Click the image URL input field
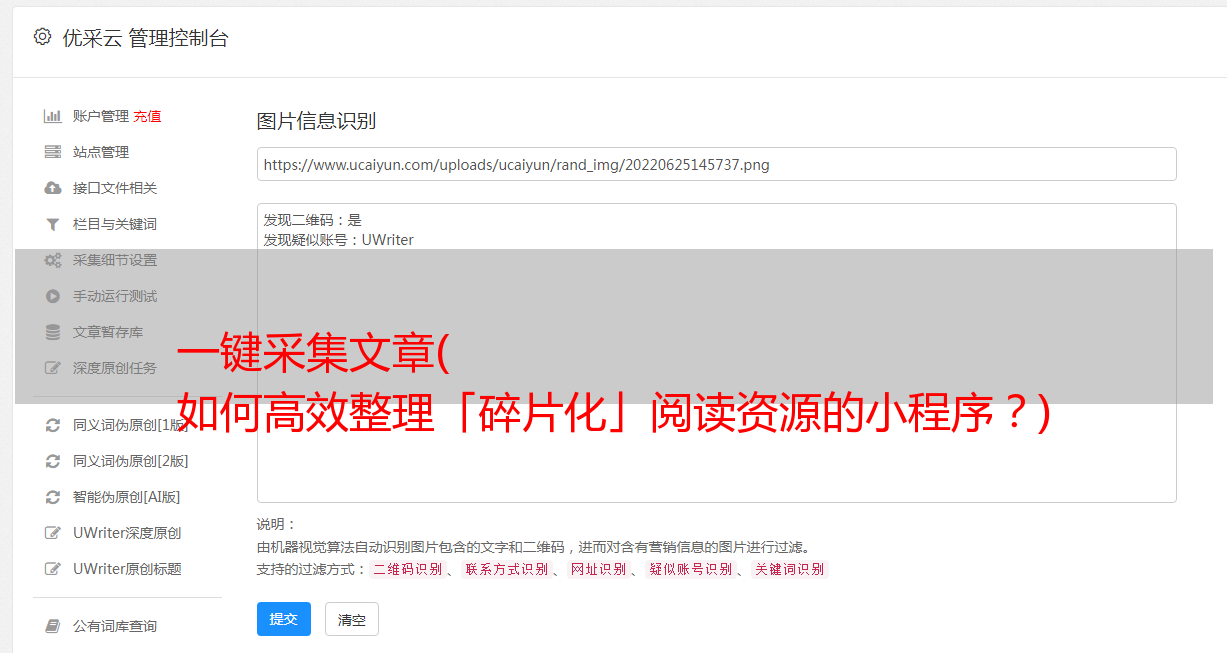The image size is (1227, 653). point(716,164)
